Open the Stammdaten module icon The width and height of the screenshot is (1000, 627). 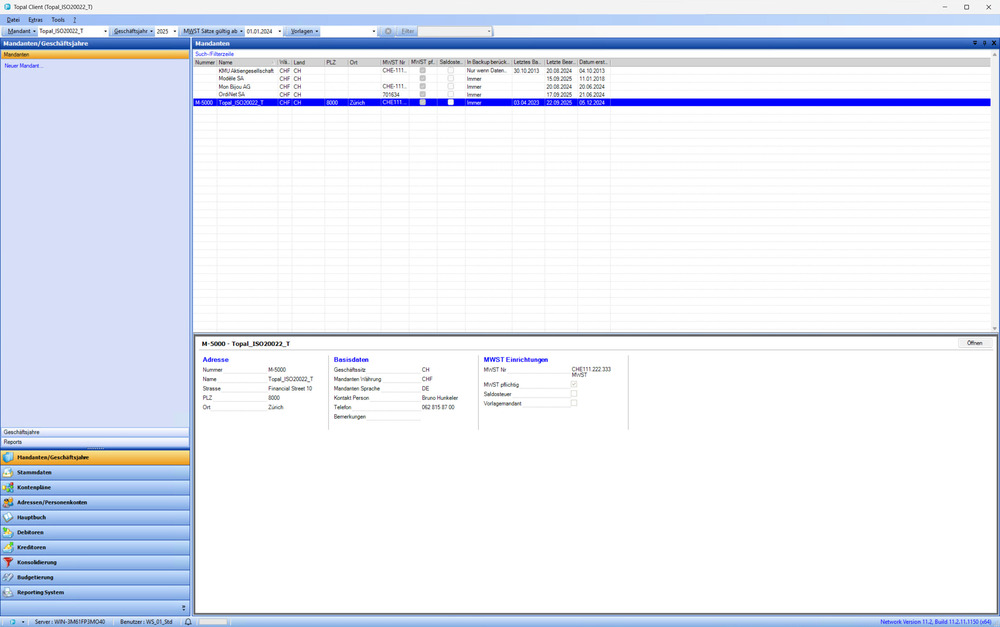pyautogui.click(x=8, y=472)
